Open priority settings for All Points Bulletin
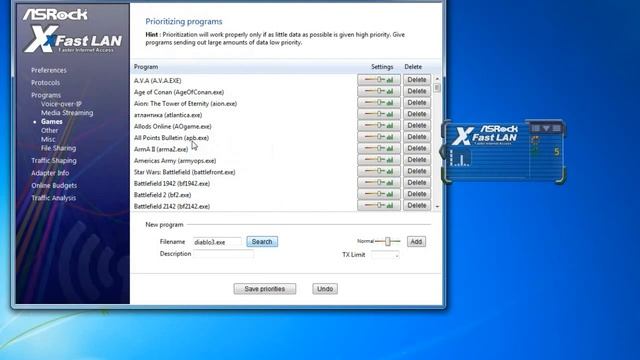The width and height of the screenshot is (640, 360). point(379,137)
